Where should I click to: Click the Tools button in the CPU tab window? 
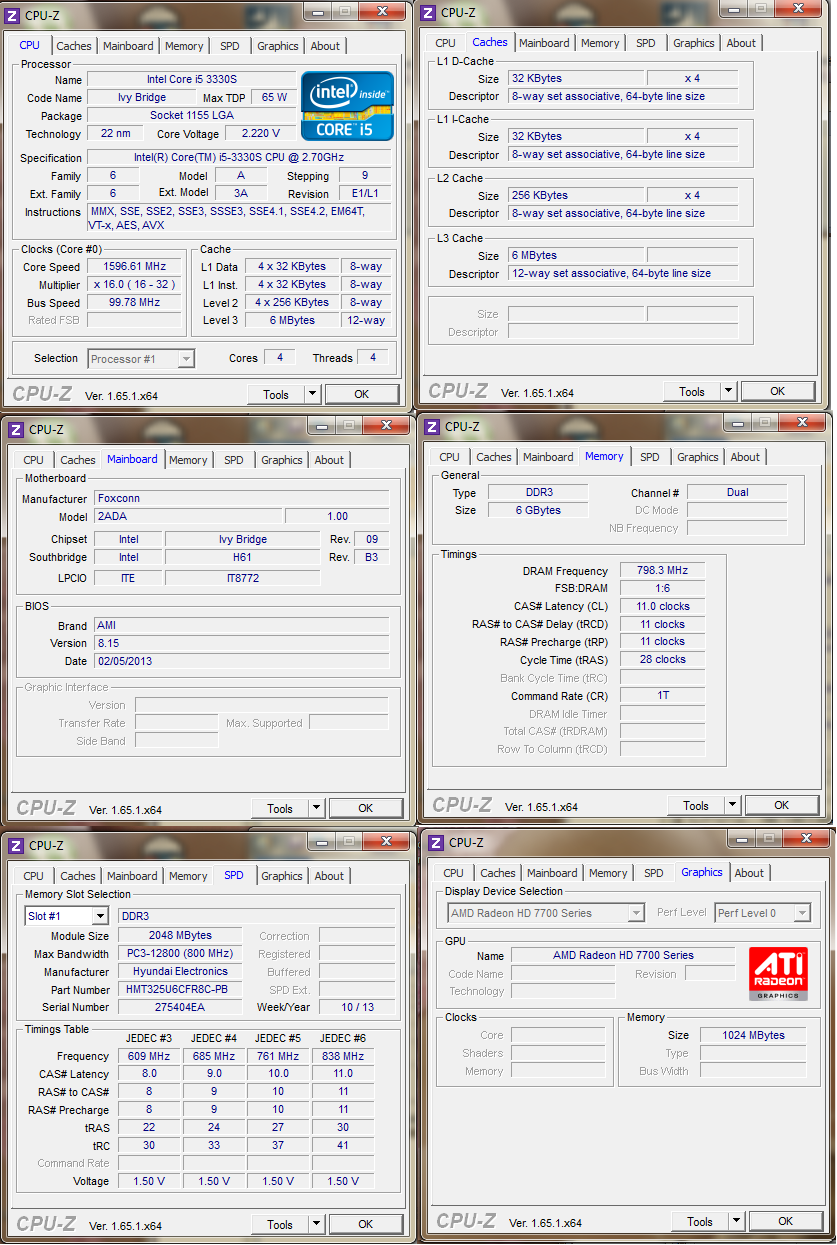coord(276,395)
